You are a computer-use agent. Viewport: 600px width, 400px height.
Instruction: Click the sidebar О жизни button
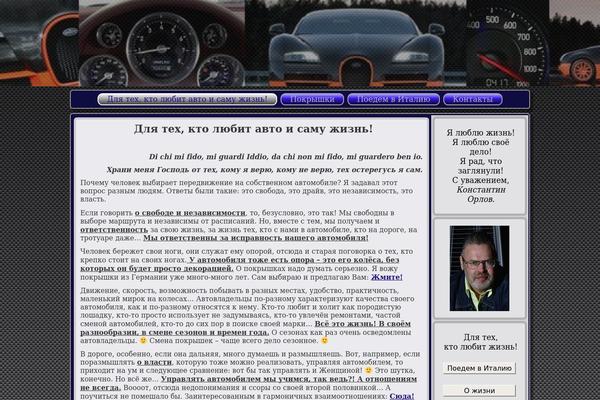tap(479, 391)
